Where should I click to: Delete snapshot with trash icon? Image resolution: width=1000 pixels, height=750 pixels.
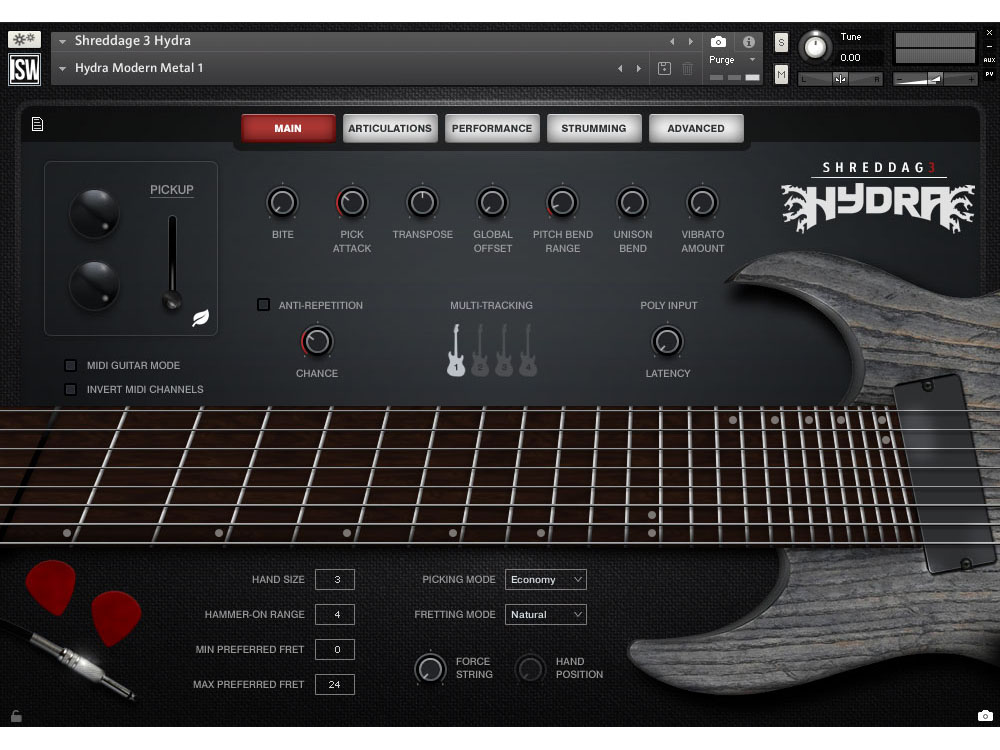point(688,68)
